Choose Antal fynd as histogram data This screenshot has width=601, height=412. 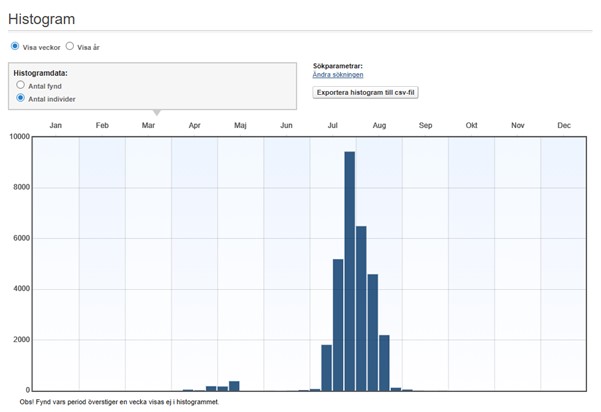tap(21, 86)
